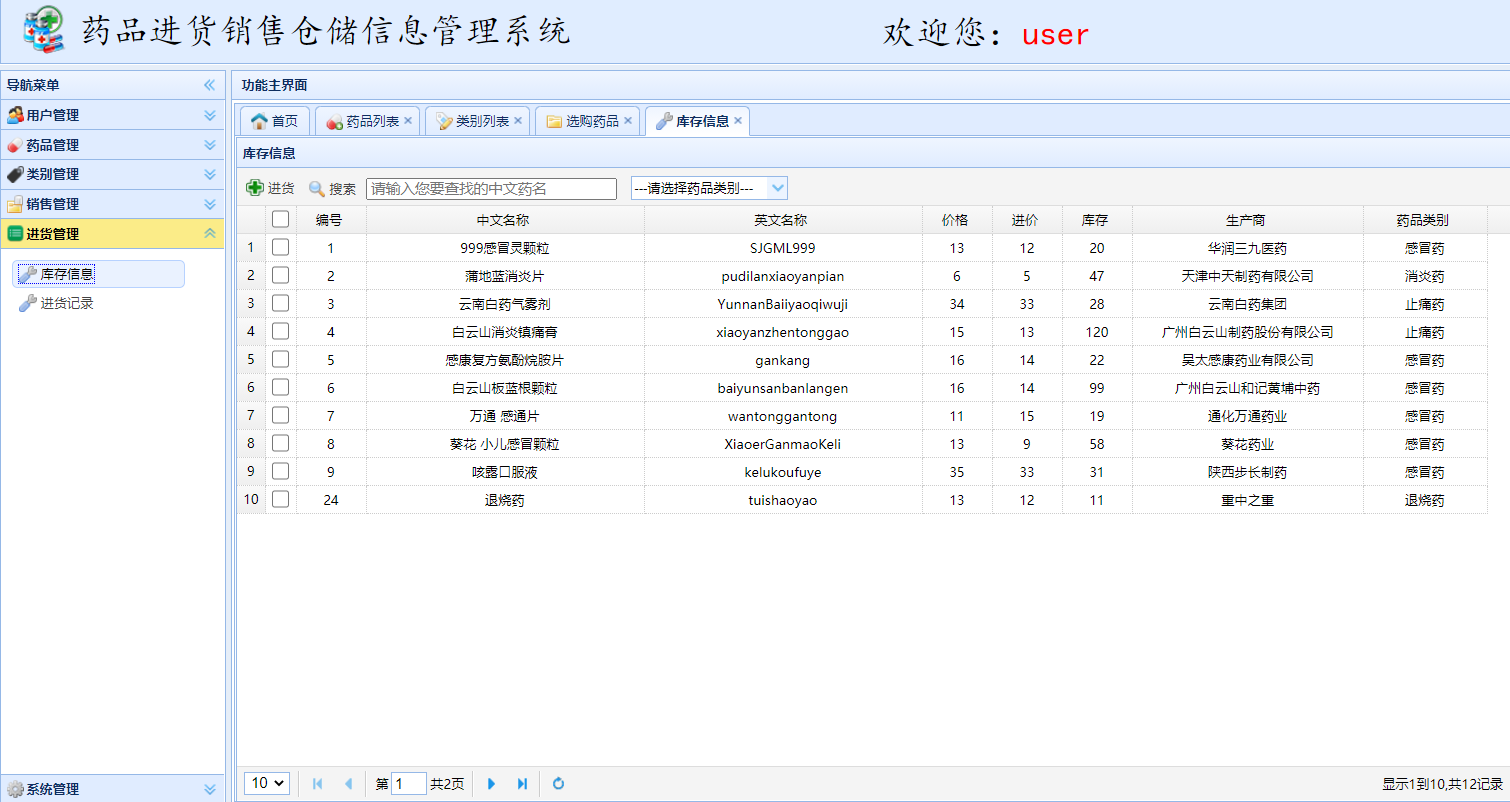The width and height of the screenshot is (1510, 802).
Task: Click the key icon beside 库存信息 in sidebar
Action: pyautogui.click(x=27, y=273)
